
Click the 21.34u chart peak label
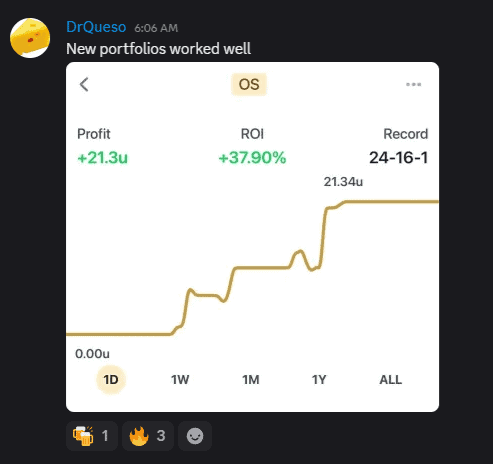click(343, 182)
